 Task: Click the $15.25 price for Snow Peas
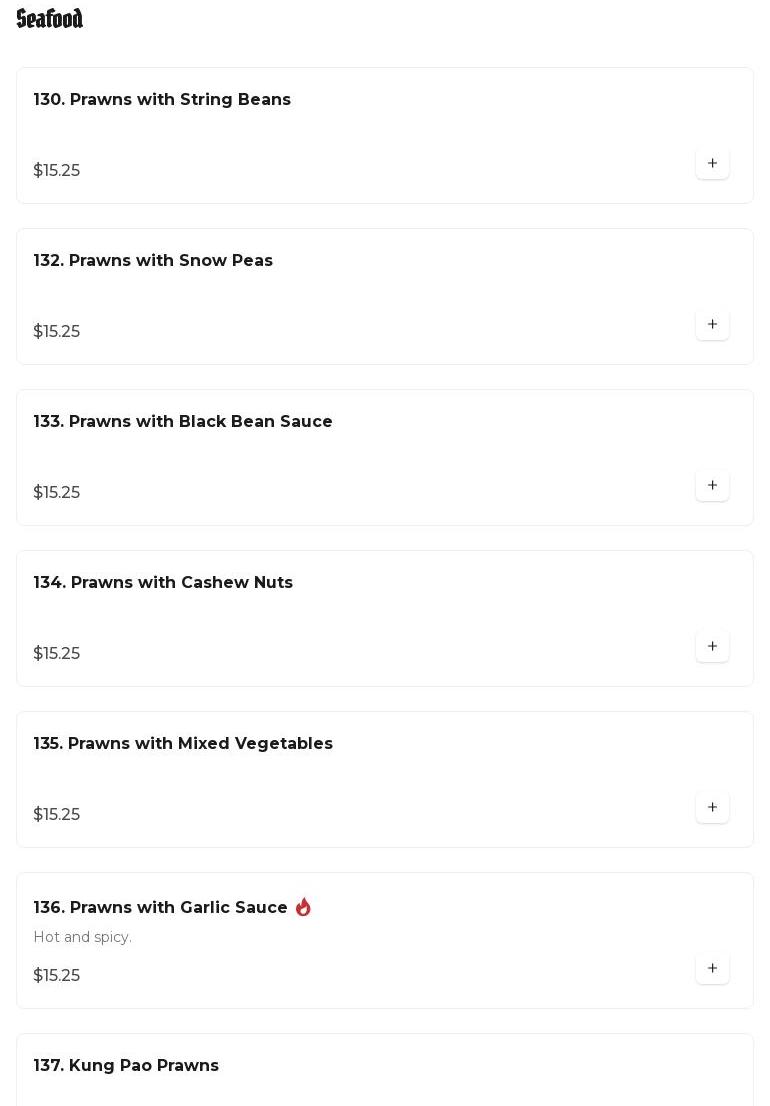pos(57,332)
